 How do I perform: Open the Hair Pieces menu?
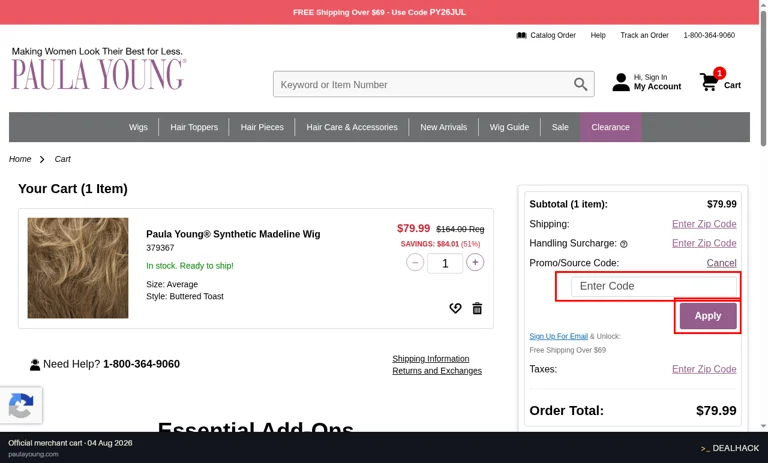click(262, 127)
